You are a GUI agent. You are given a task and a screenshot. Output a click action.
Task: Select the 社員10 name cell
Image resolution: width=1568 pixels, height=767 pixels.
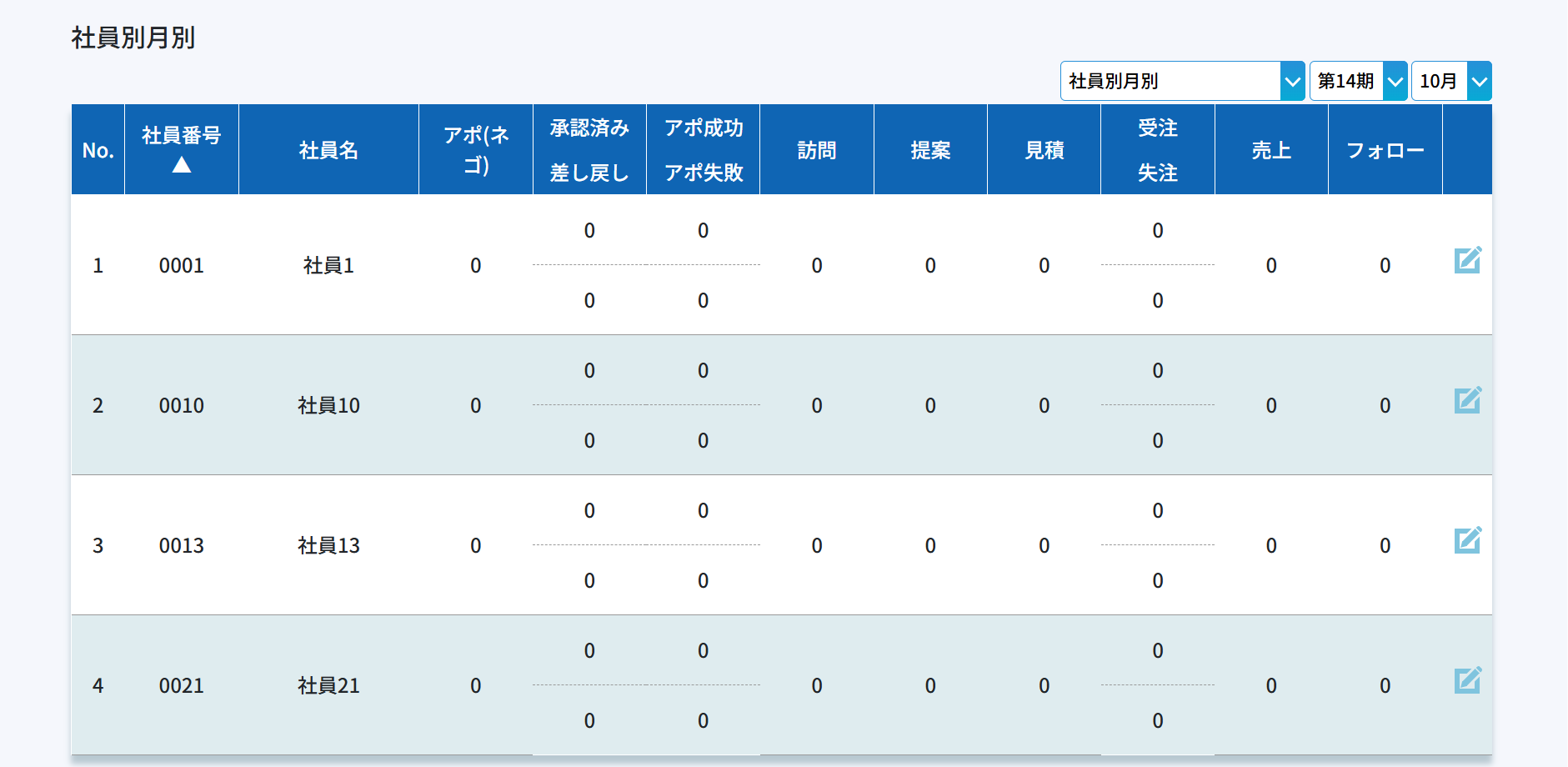tap(328, 406)
